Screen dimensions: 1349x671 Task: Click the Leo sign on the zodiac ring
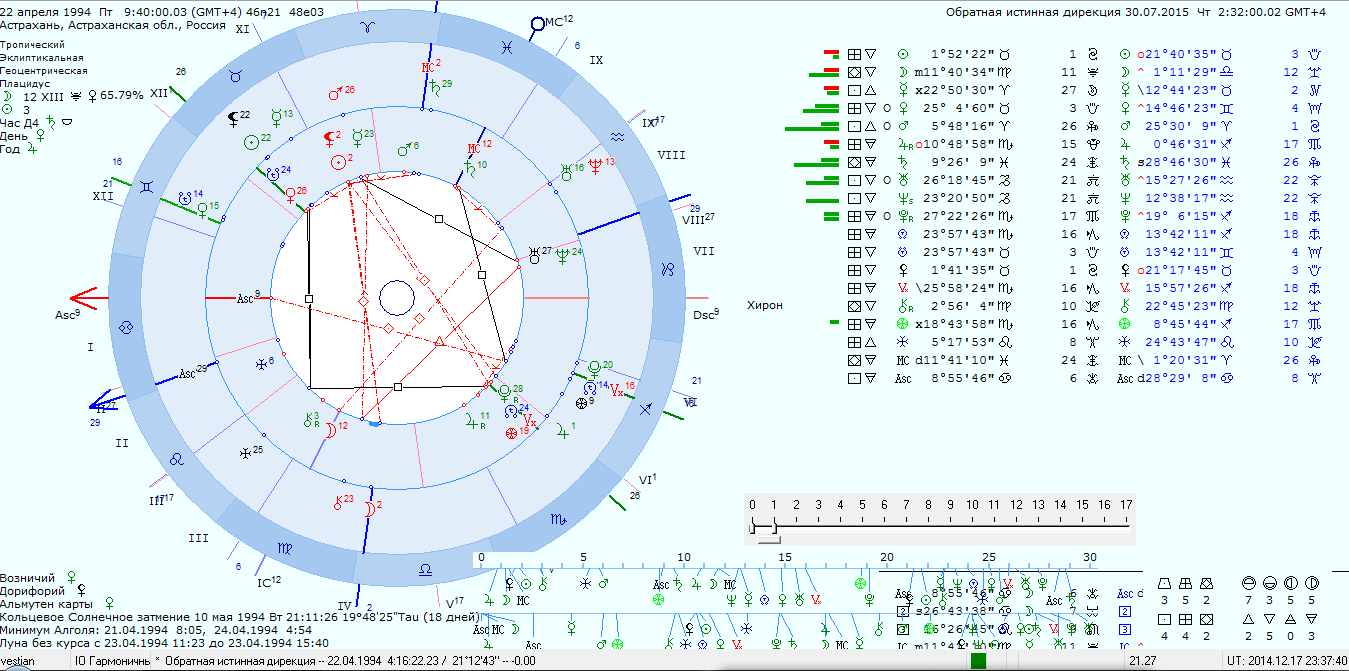[176, 460]
